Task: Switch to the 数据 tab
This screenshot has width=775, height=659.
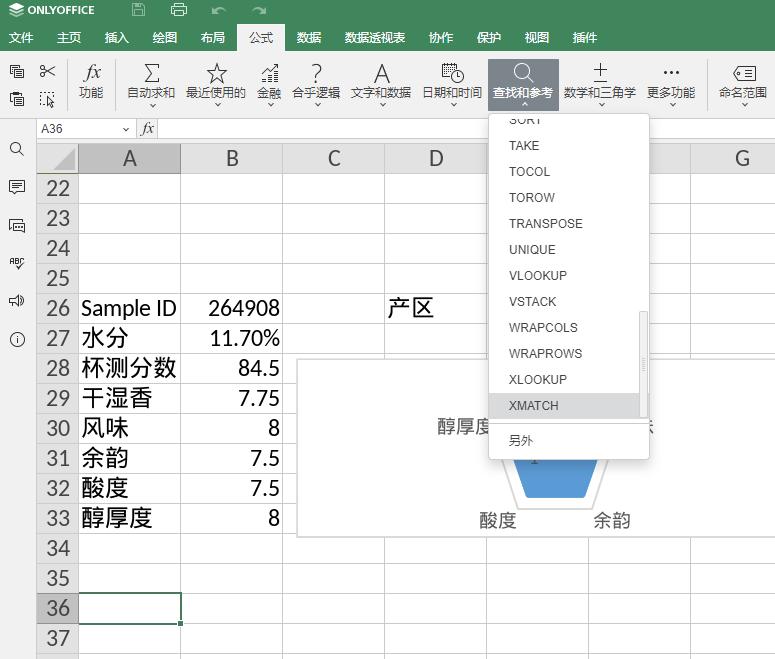Action: [309, 38]
